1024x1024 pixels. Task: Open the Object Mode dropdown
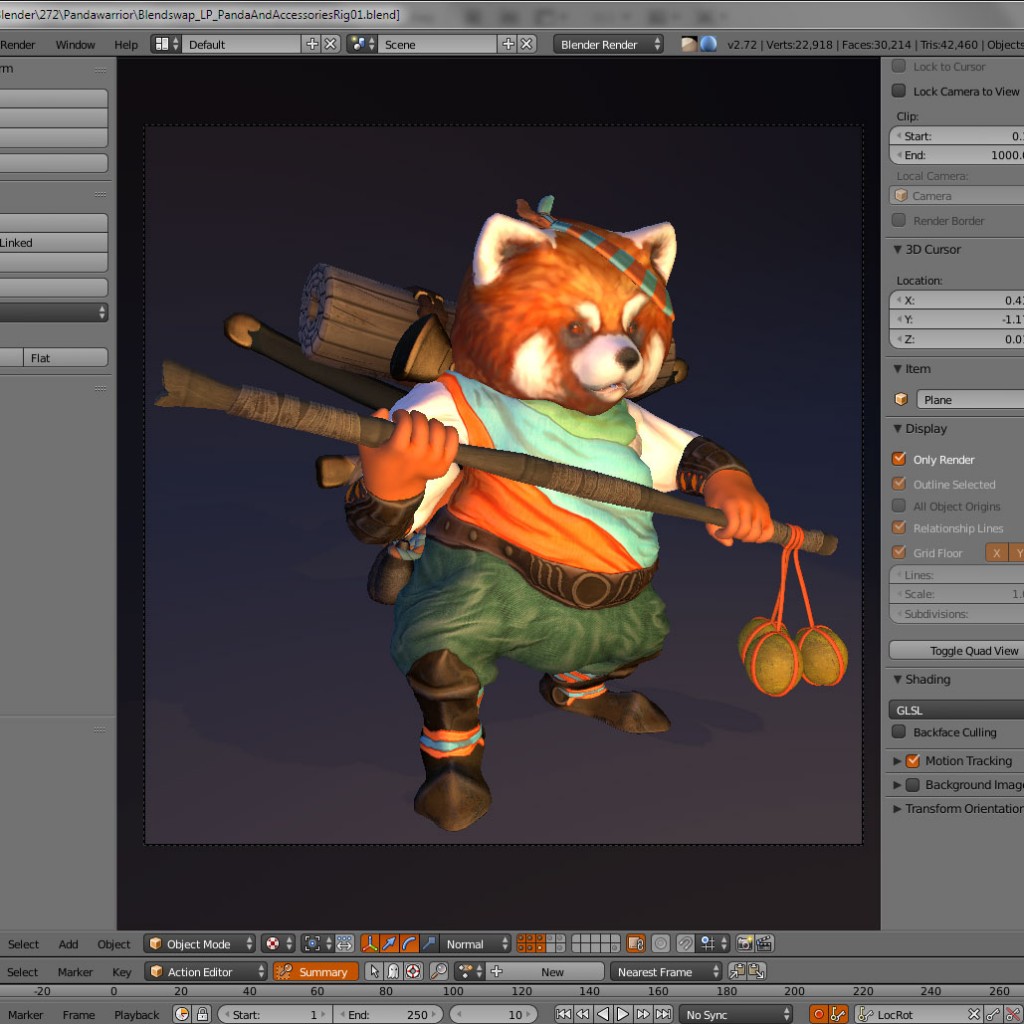pyautogui.click(x=199, y=944)
